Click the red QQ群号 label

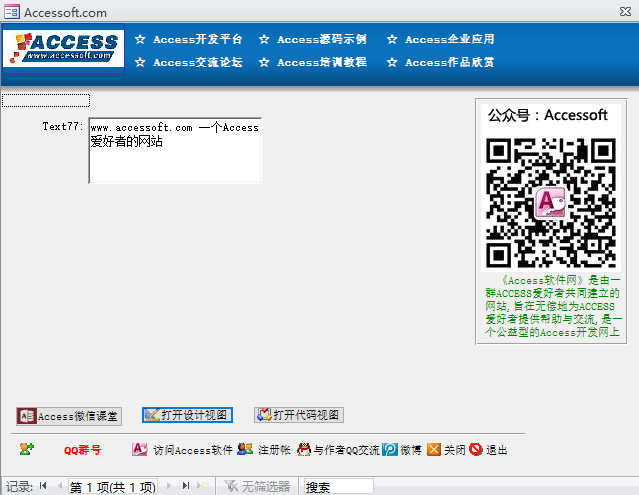82,450
